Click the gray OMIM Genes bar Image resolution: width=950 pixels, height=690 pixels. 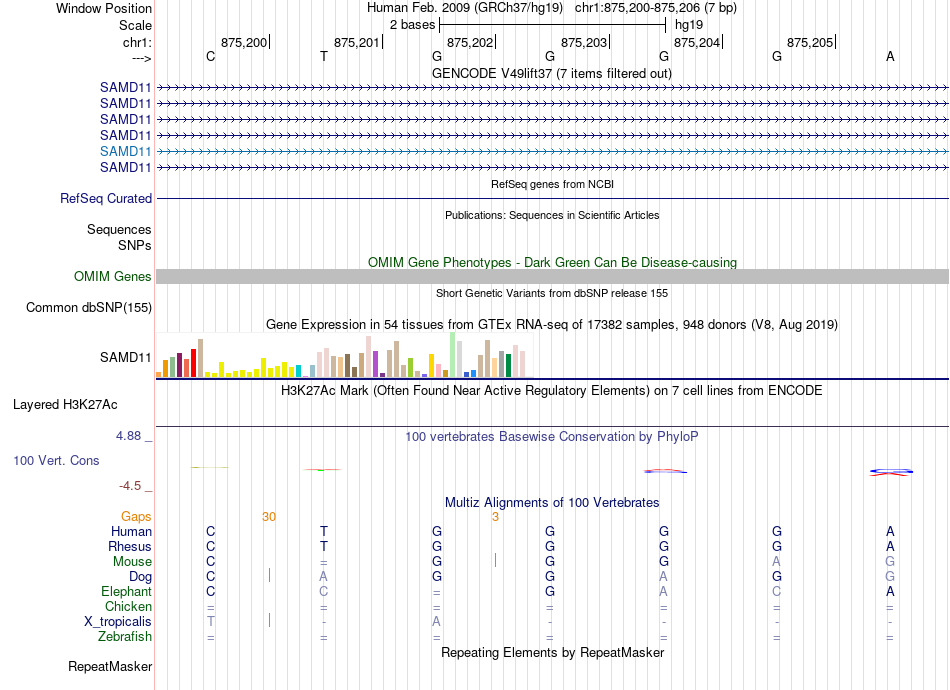pyautogui.click(x=552, y=277)
